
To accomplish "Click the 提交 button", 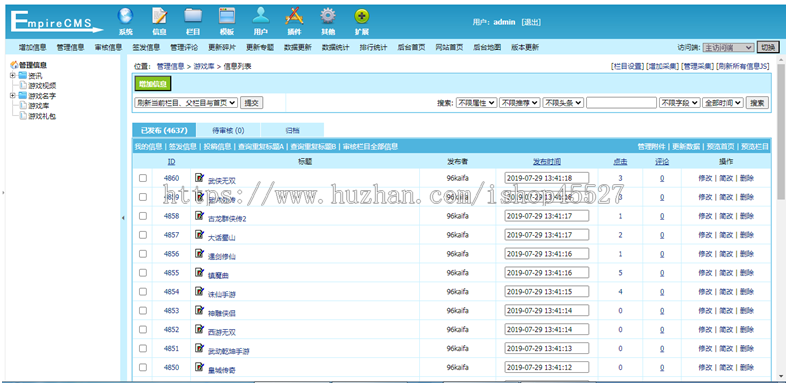I will point(251,103).
